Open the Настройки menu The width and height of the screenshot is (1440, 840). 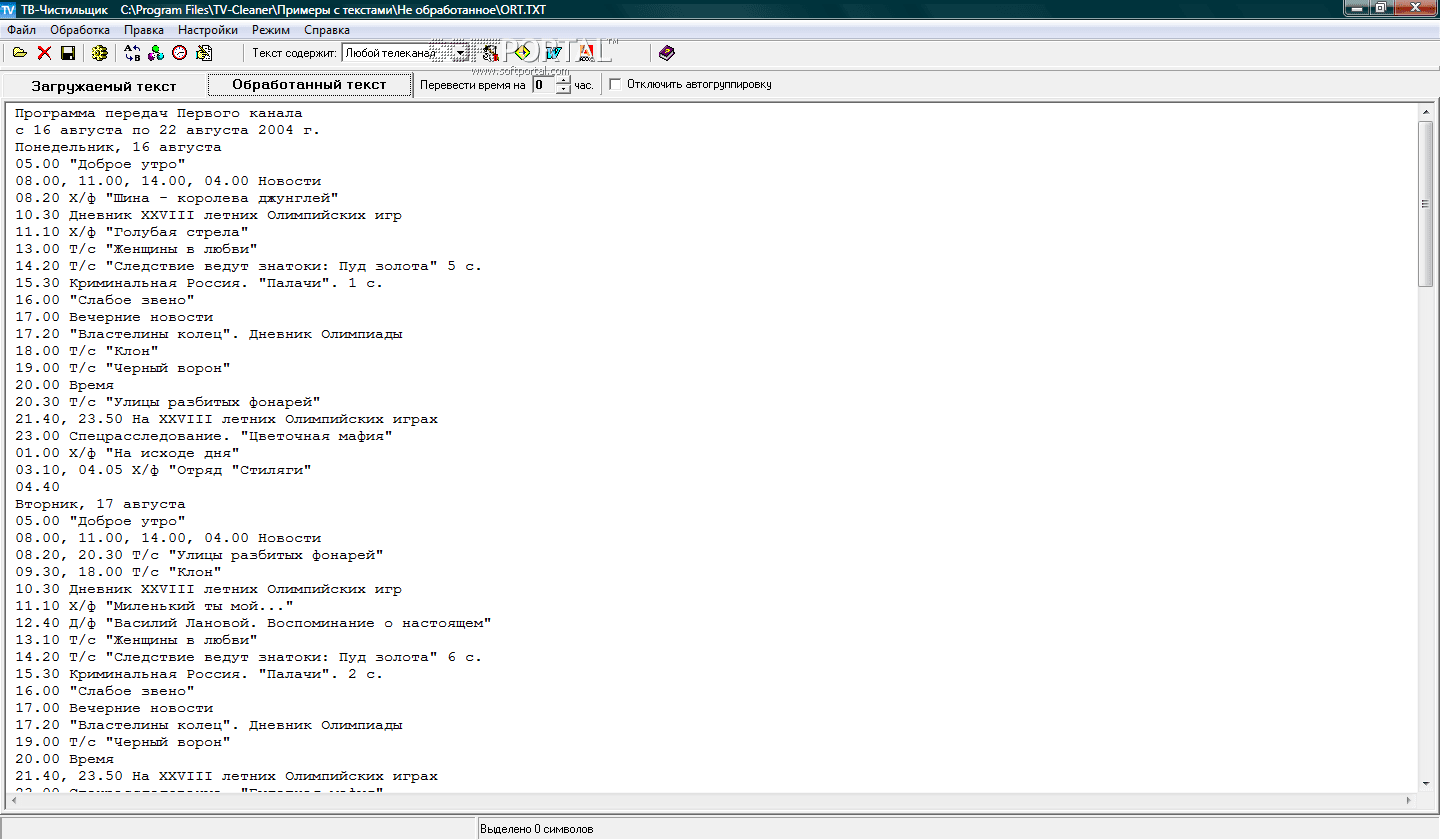[208, 30]
